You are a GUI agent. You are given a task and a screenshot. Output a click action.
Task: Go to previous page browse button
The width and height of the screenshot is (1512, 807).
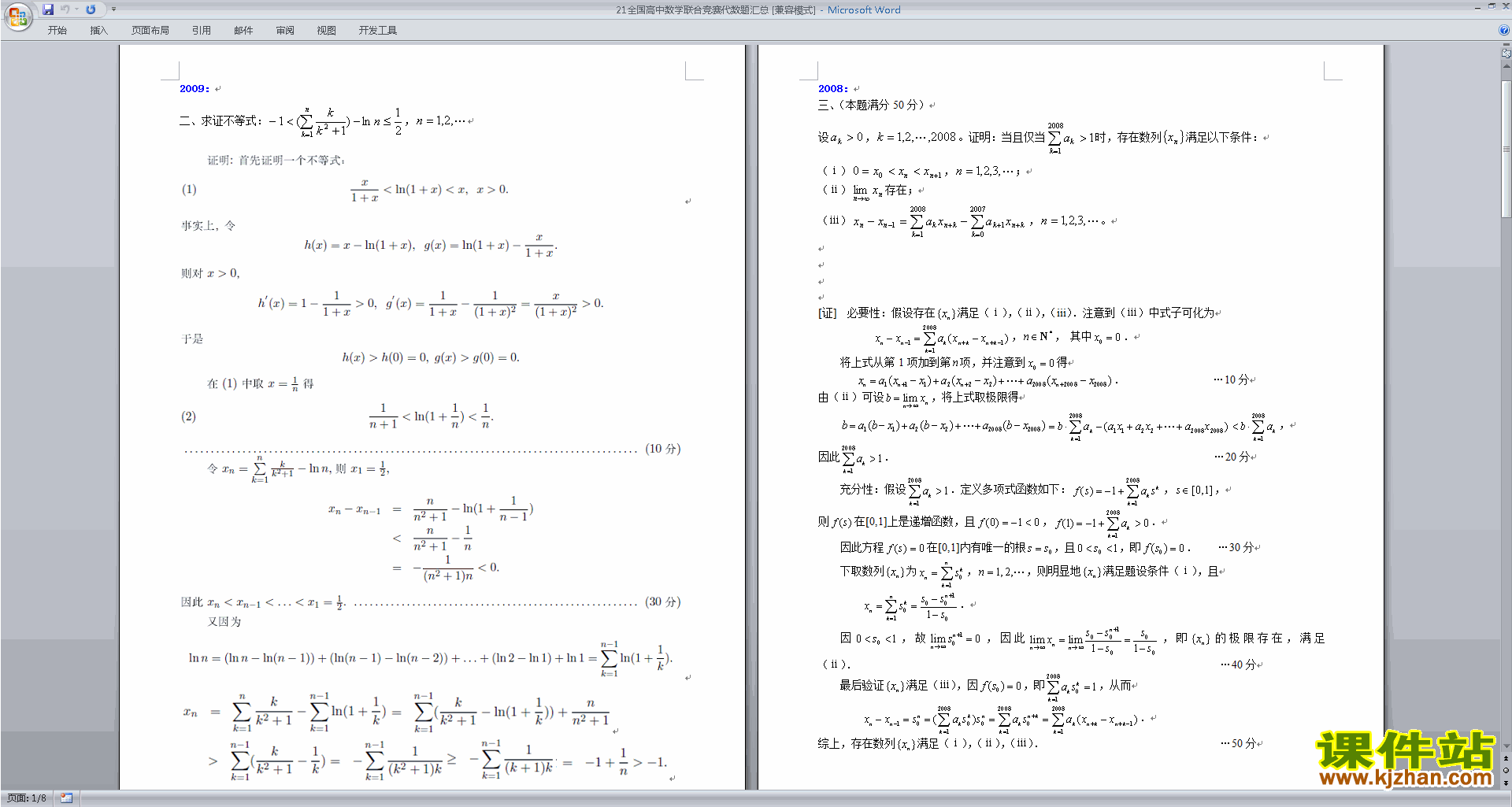tap(1506, 758)
